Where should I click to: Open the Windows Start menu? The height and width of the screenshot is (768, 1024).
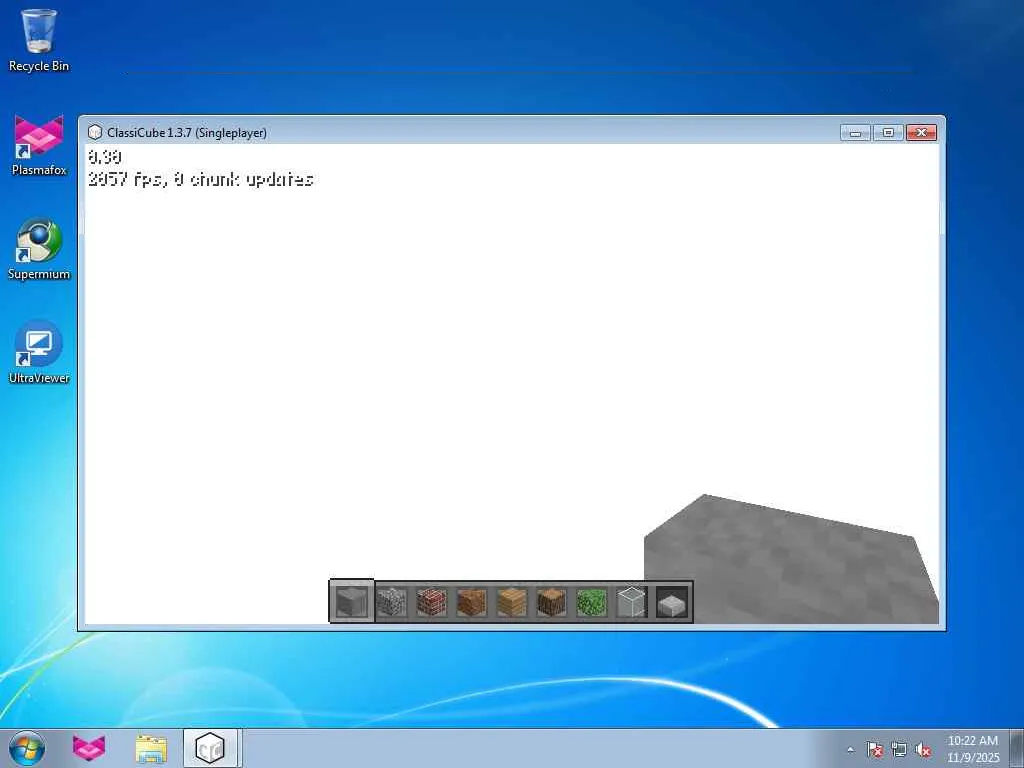coord(27,748)
